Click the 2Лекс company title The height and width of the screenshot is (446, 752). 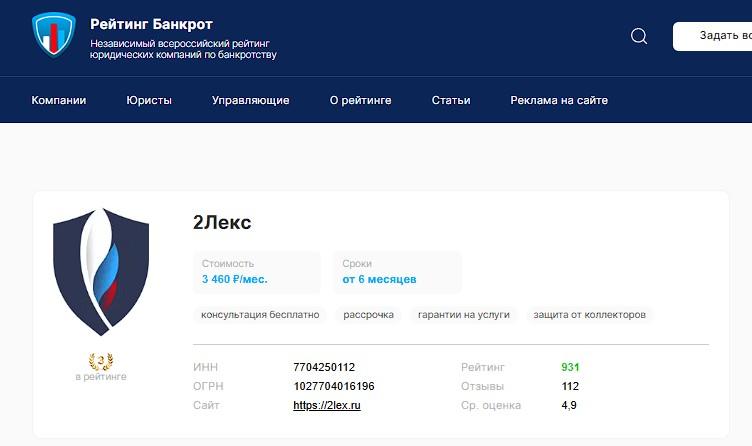coord(222,222)
